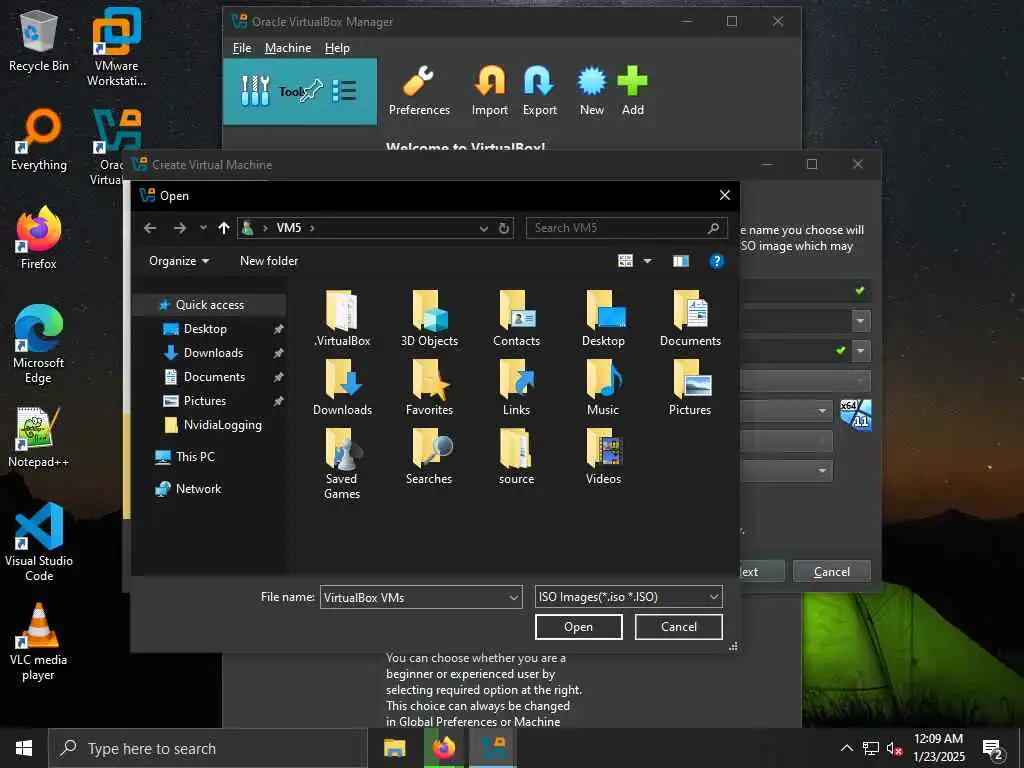The width and height of the screenshot is (1024, 768).
Task: Select the Documents folder in file pane
Action: click(x=690, y=318)
